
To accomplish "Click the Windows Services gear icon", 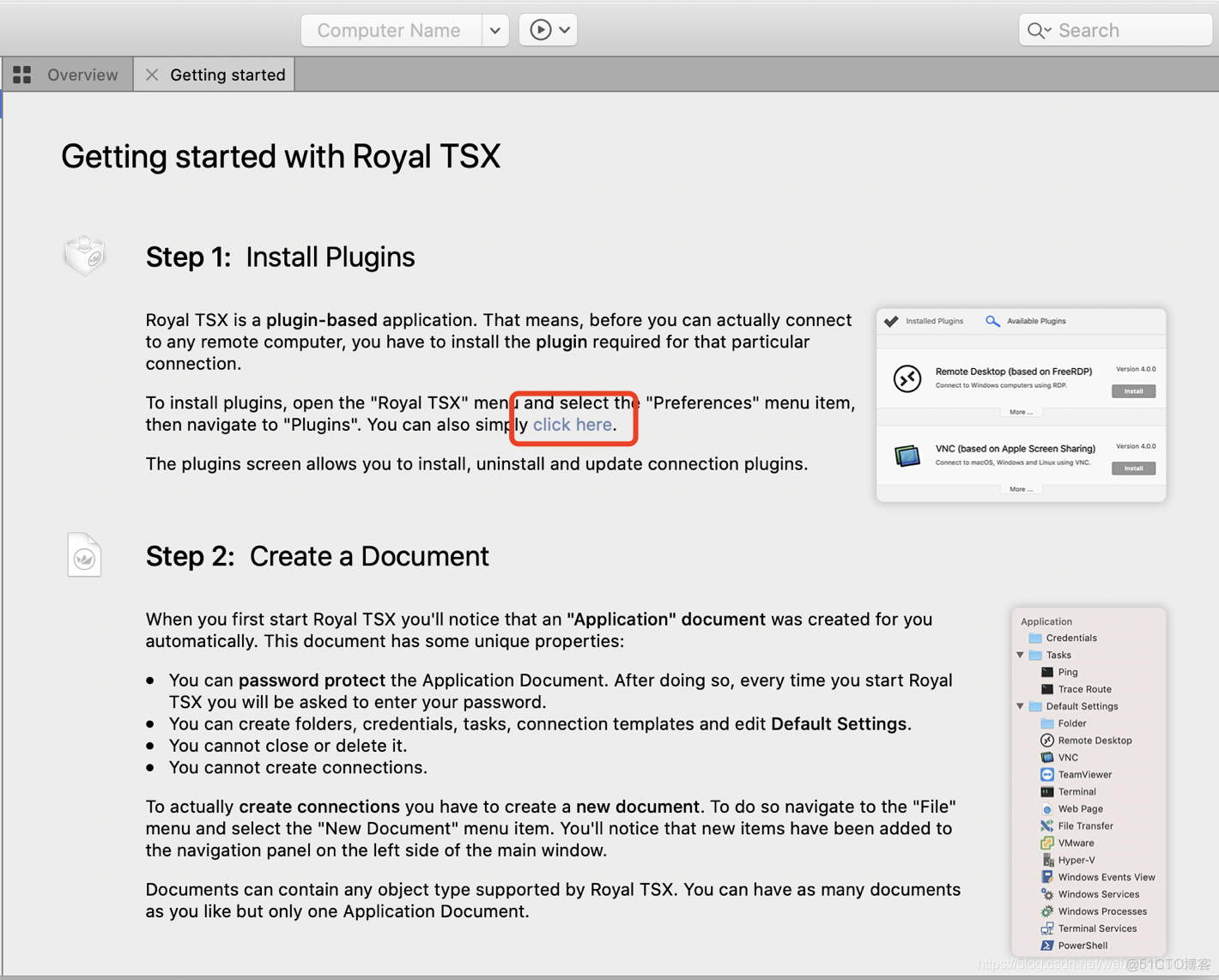I will click(x=1047, y=894).
